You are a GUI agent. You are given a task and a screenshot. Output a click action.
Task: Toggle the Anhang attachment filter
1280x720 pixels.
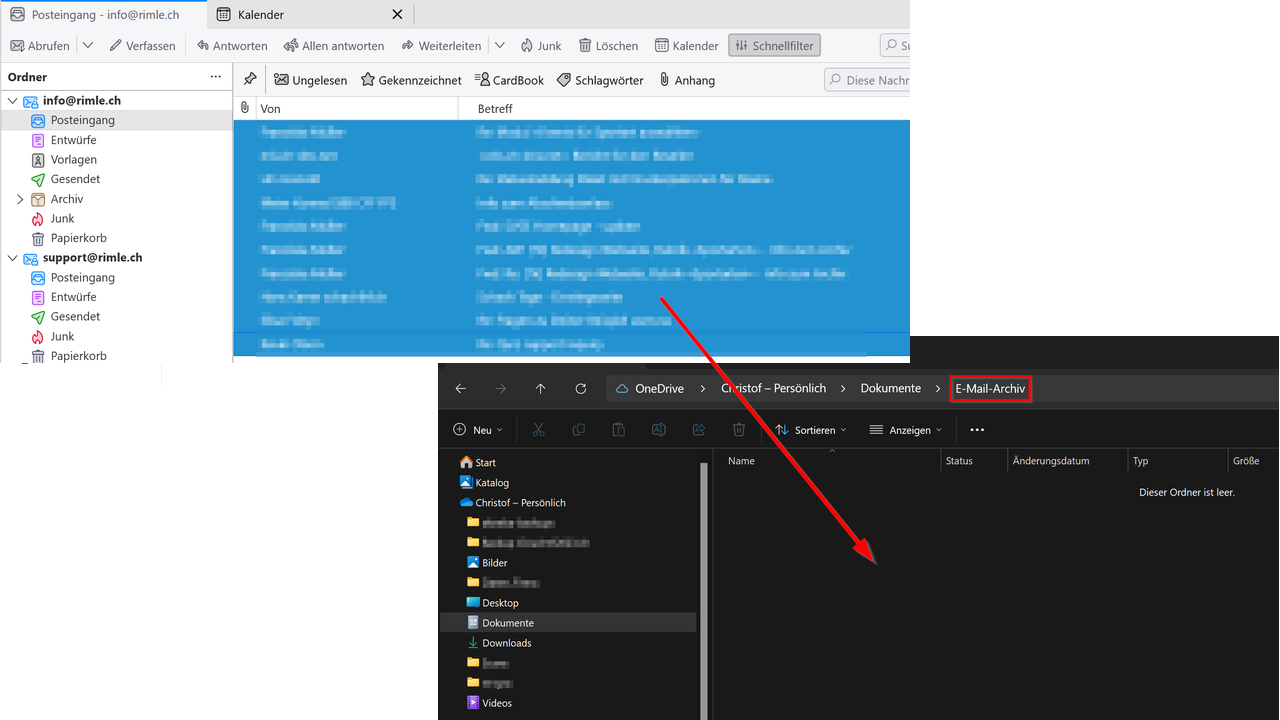pos(687,80)
